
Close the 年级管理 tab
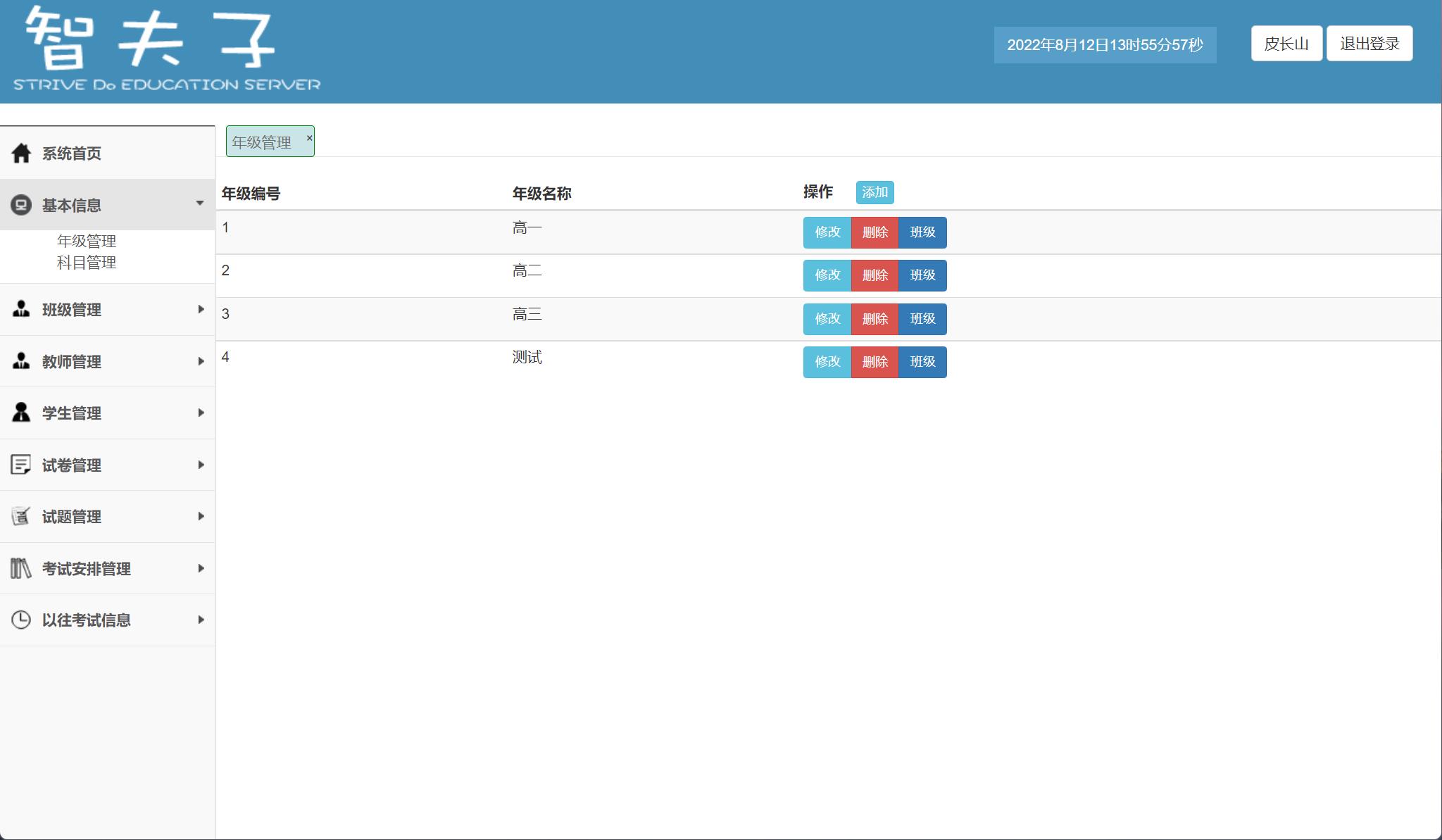click(309, 138)
